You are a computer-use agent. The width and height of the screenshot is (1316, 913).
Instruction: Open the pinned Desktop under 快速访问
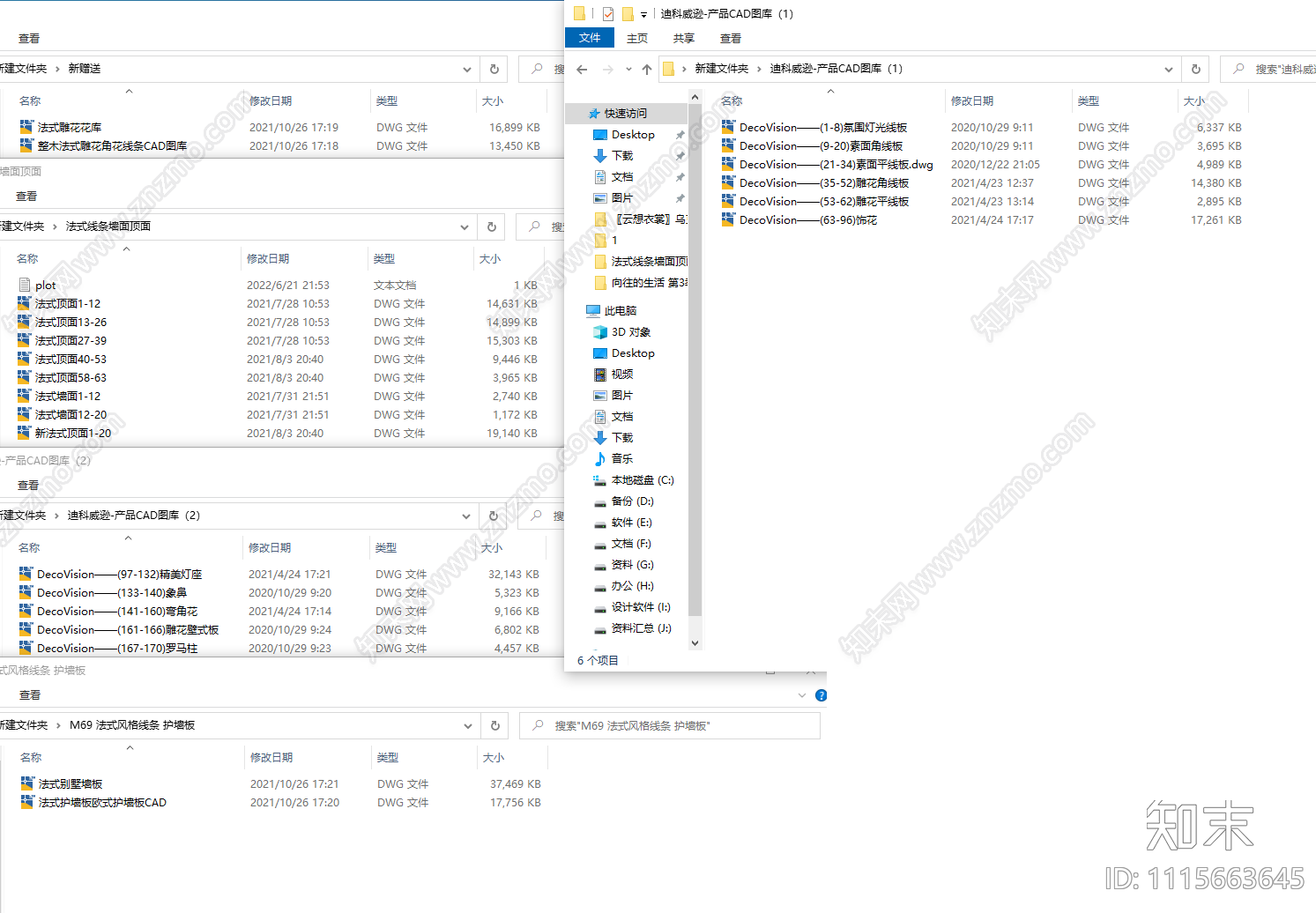pyautogui.click(x=633, y=134)
